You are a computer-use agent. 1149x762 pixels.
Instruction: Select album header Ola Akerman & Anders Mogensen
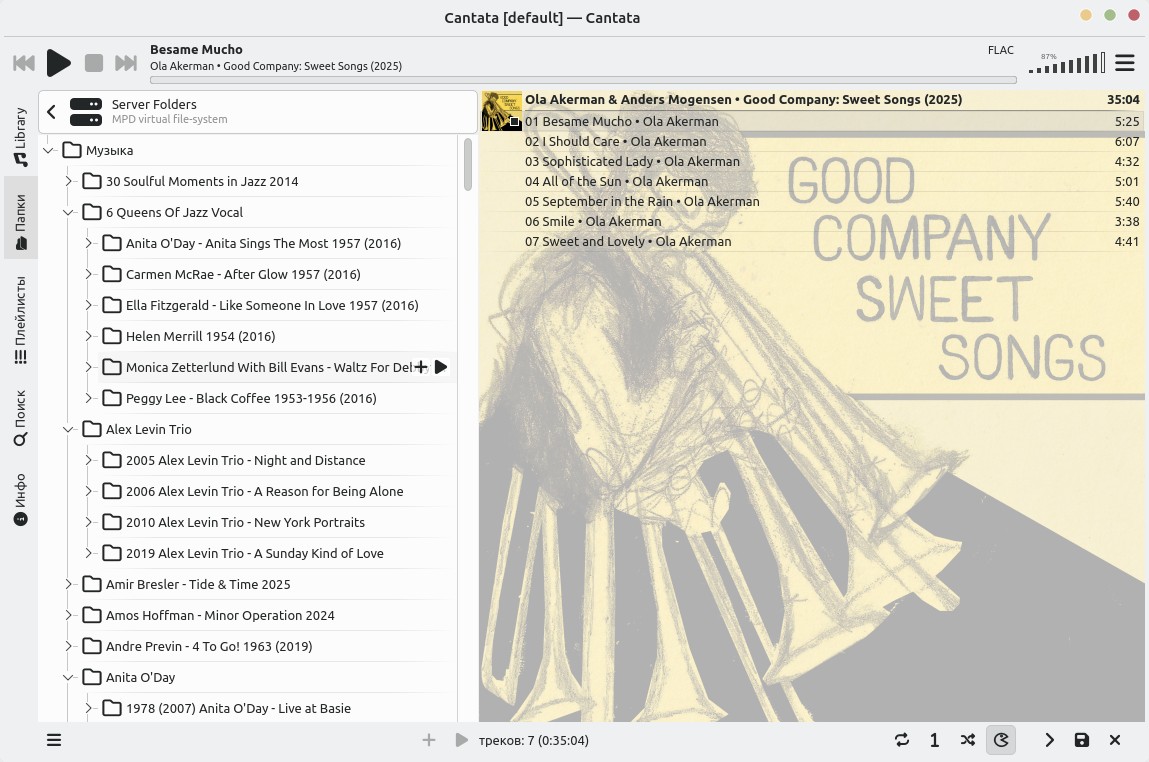click(x=743, y=100)
